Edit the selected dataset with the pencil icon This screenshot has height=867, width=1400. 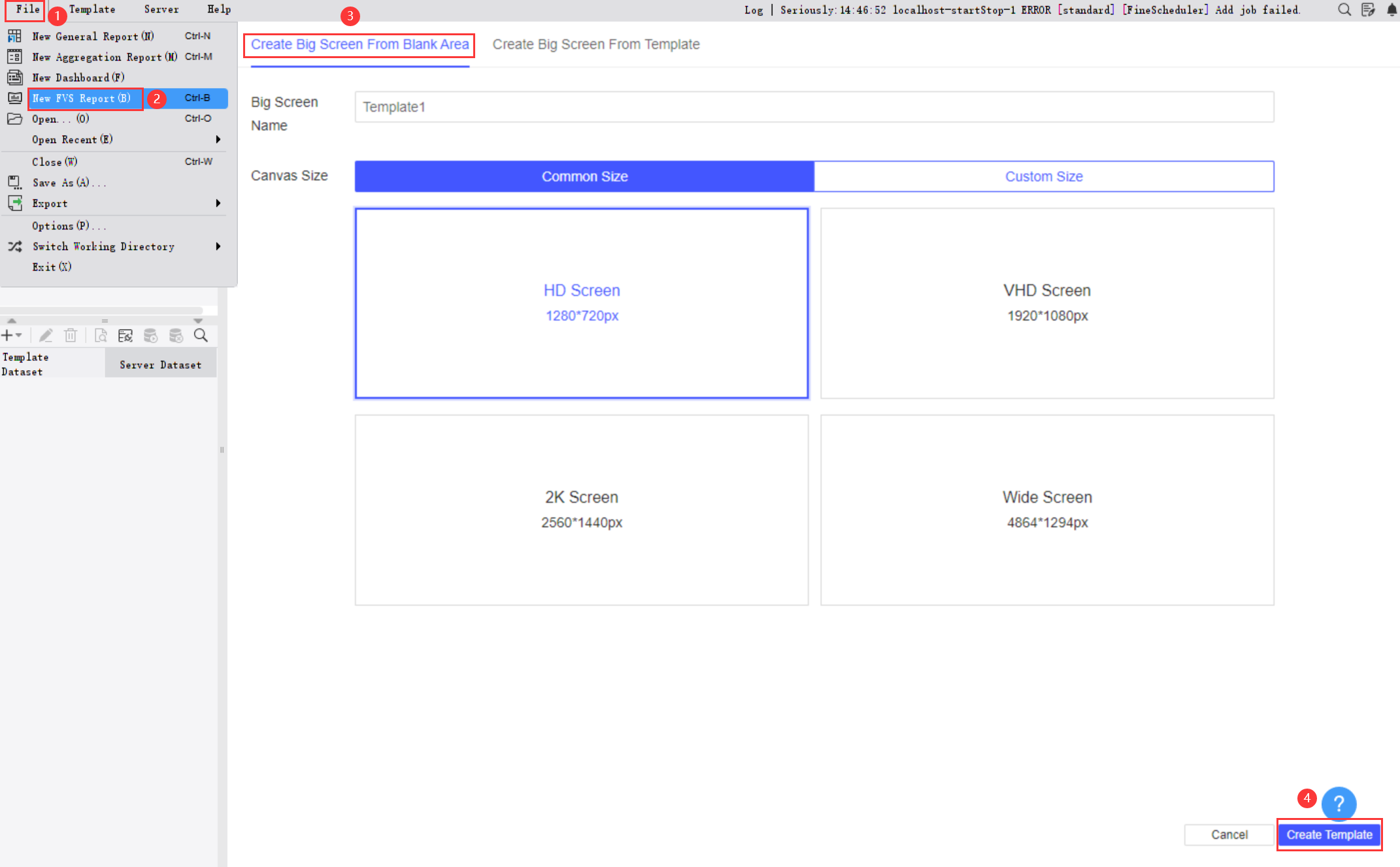[46, 335]
